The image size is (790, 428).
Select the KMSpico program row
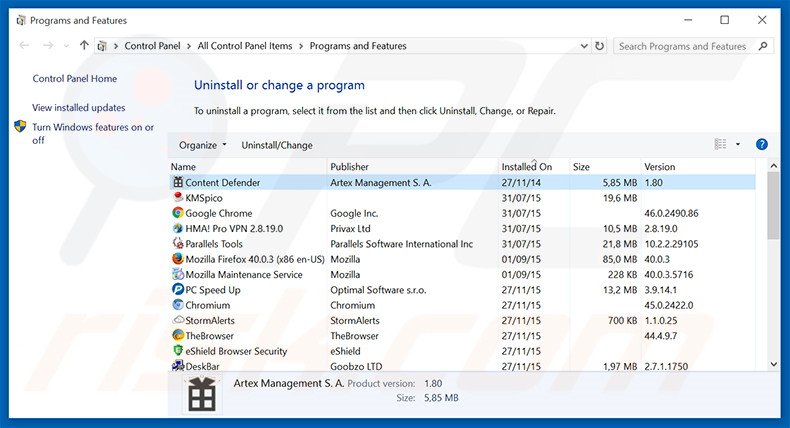(x=462, y=198)
